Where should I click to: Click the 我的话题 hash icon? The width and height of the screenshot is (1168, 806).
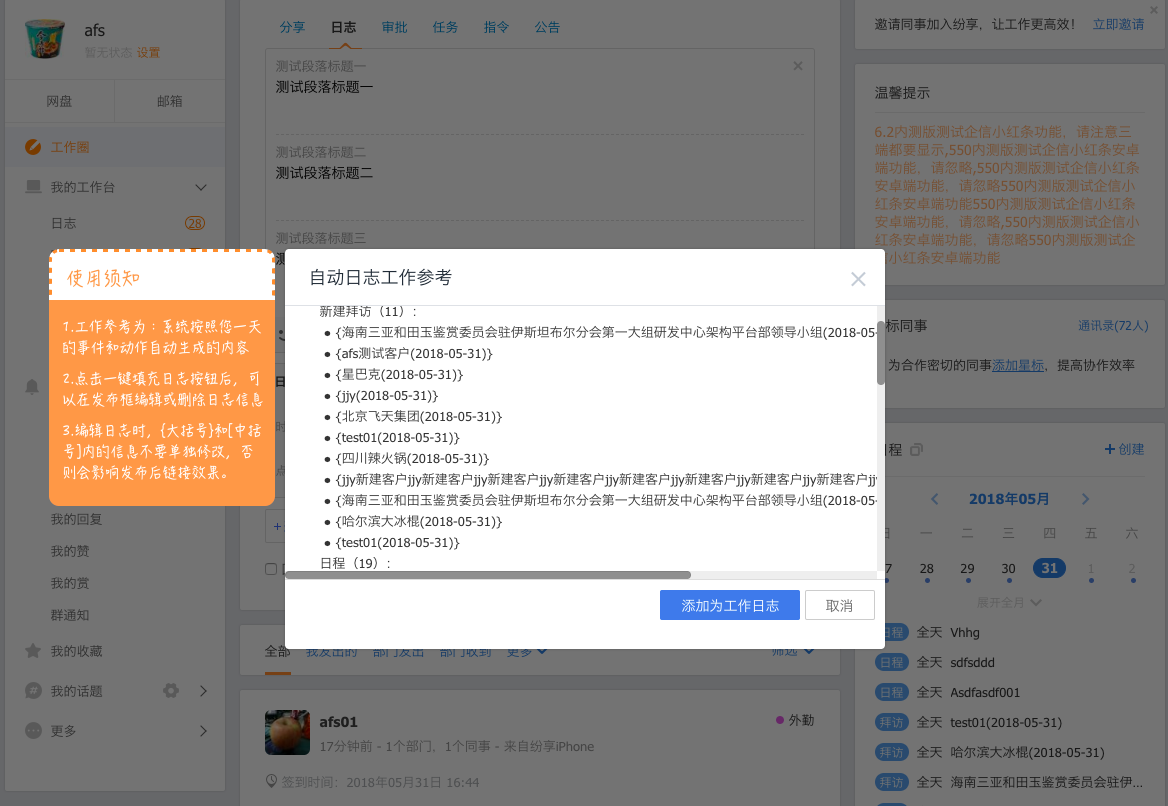click(x=33, y=691)
